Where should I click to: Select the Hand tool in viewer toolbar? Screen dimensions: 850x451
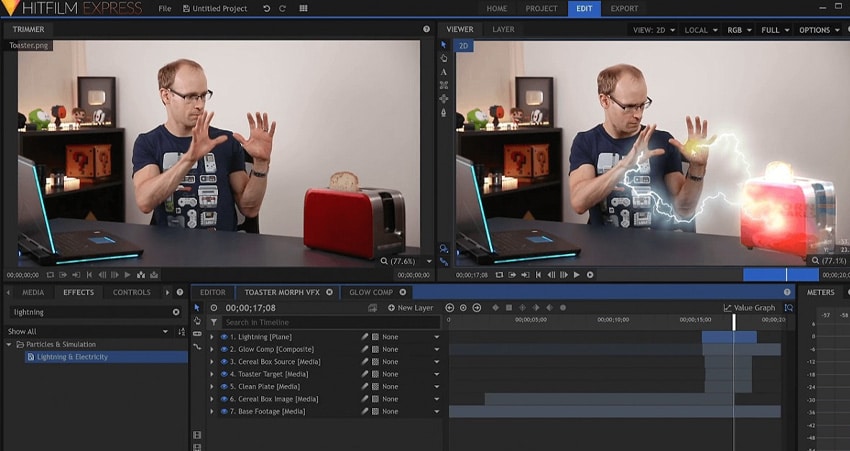(443, 58)
